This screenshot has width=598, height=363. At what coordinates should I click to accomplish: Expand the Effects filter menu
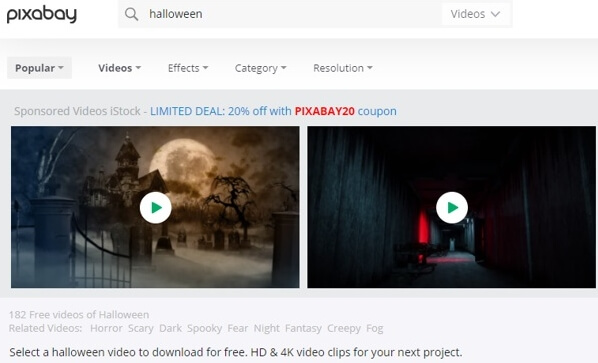coord(188,68)
